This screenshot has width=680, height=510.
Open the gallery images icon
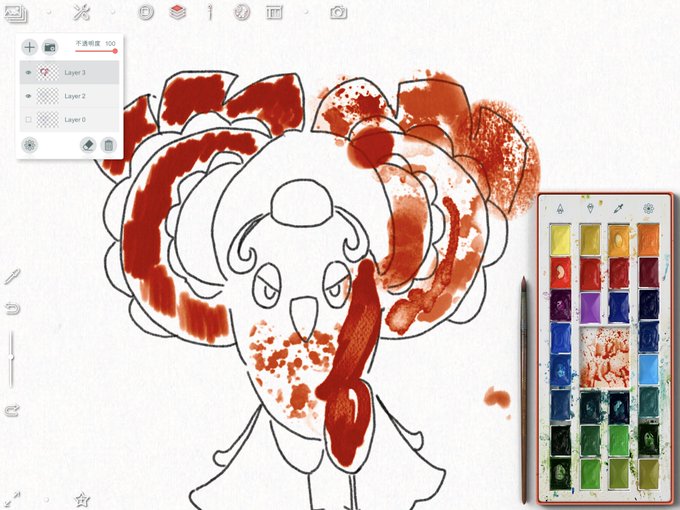click(15, 13)
